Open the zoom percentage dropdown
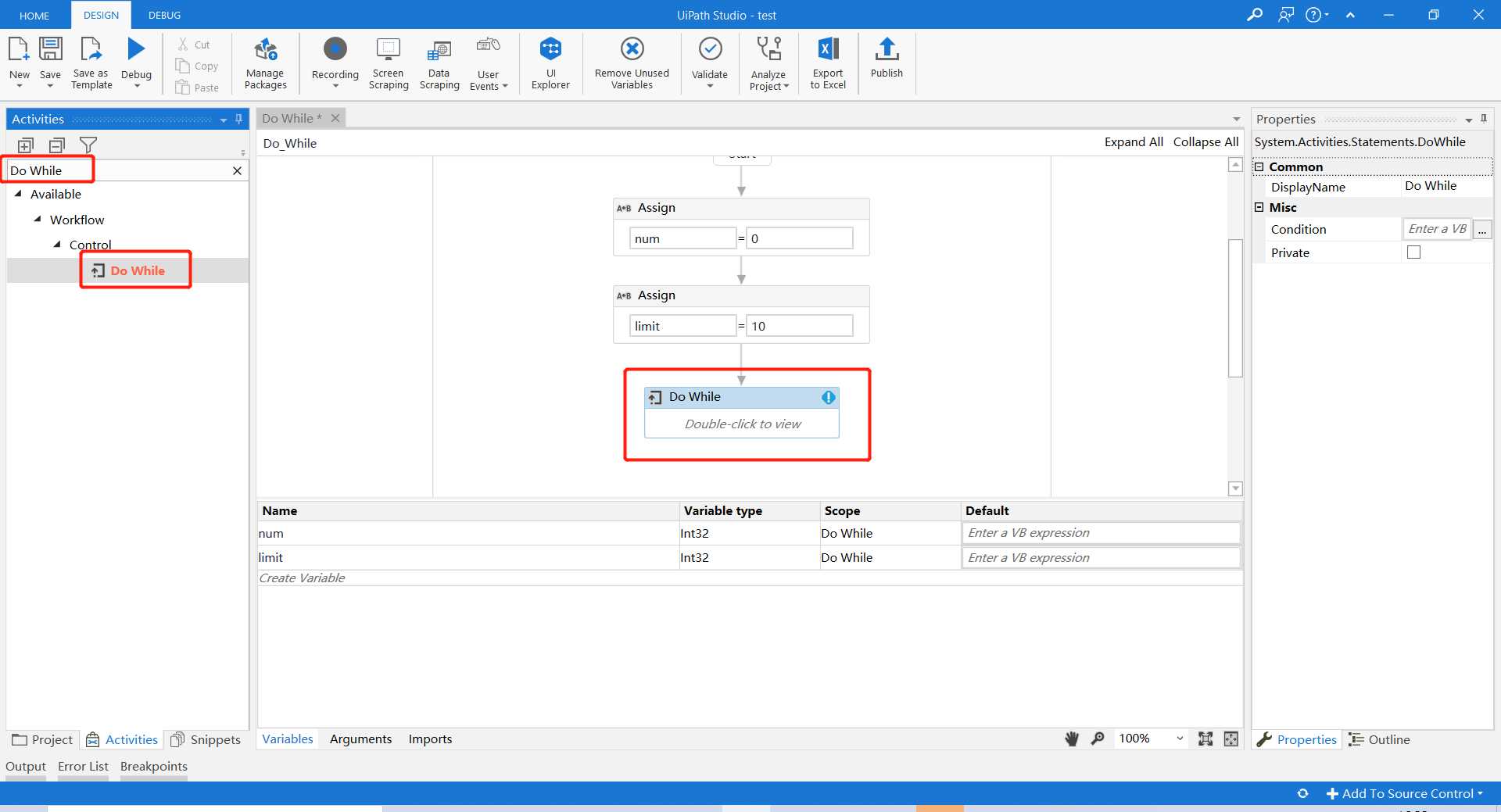Screen dimensions: 1501x812 [x=1180, y=739]
